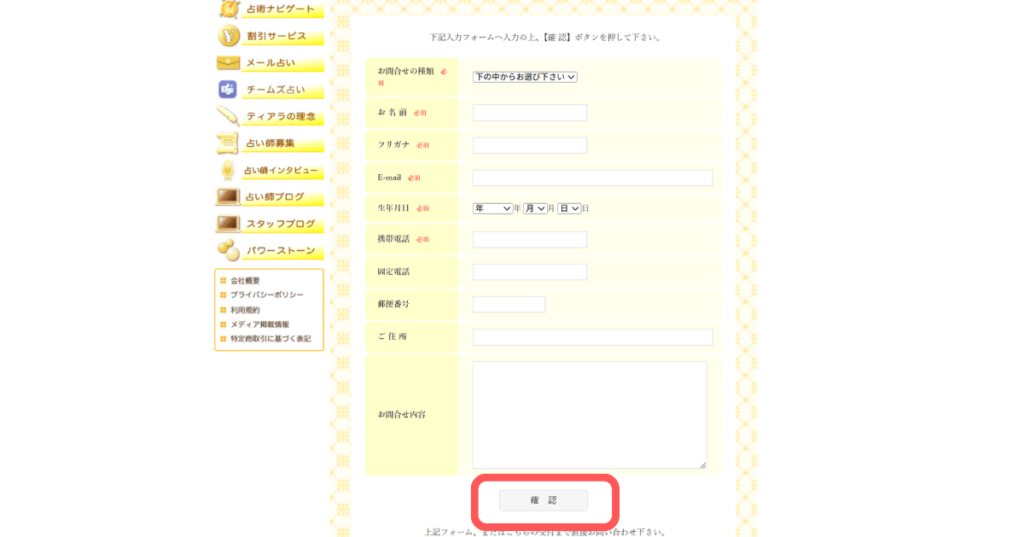Select the ティアラの理念 menu item
This screenshot has width=1024, height=537.
[x=282, y=116]
